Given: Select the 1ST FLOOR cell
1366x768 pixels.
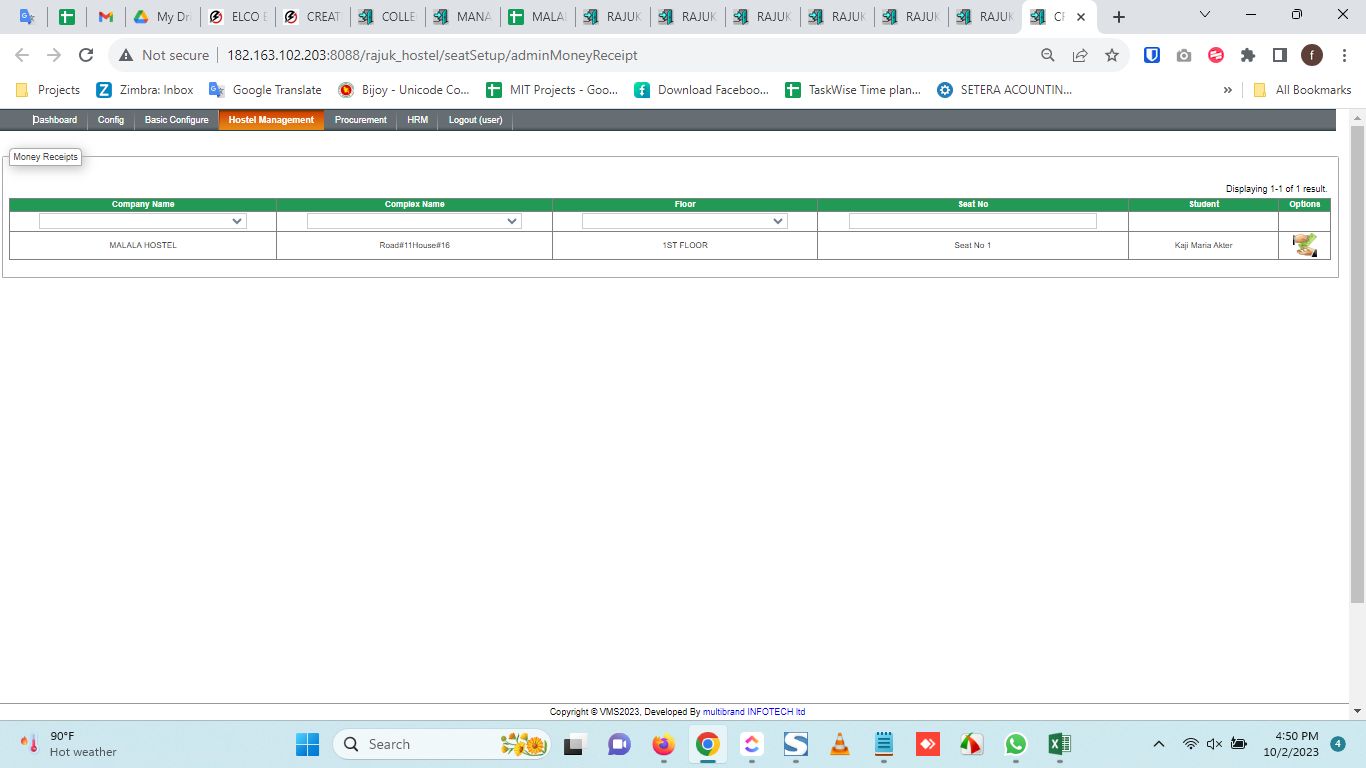Looking at the screenshot, I should tap(685, 245).
